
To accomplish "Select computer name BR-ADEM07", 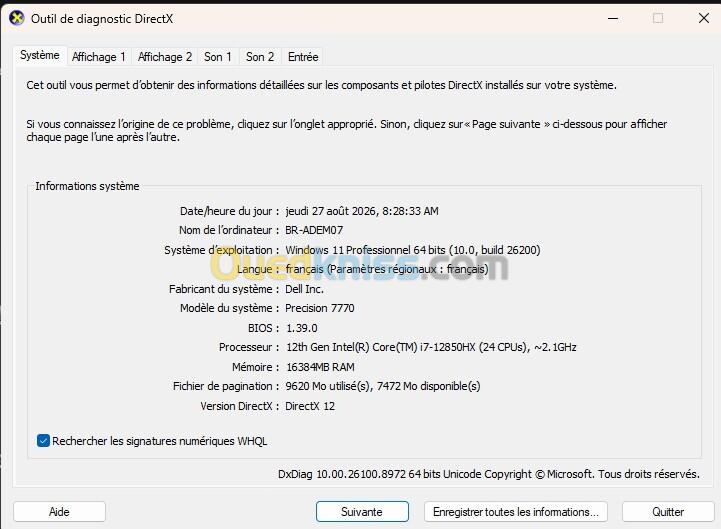I will click(x=314, y=230).
